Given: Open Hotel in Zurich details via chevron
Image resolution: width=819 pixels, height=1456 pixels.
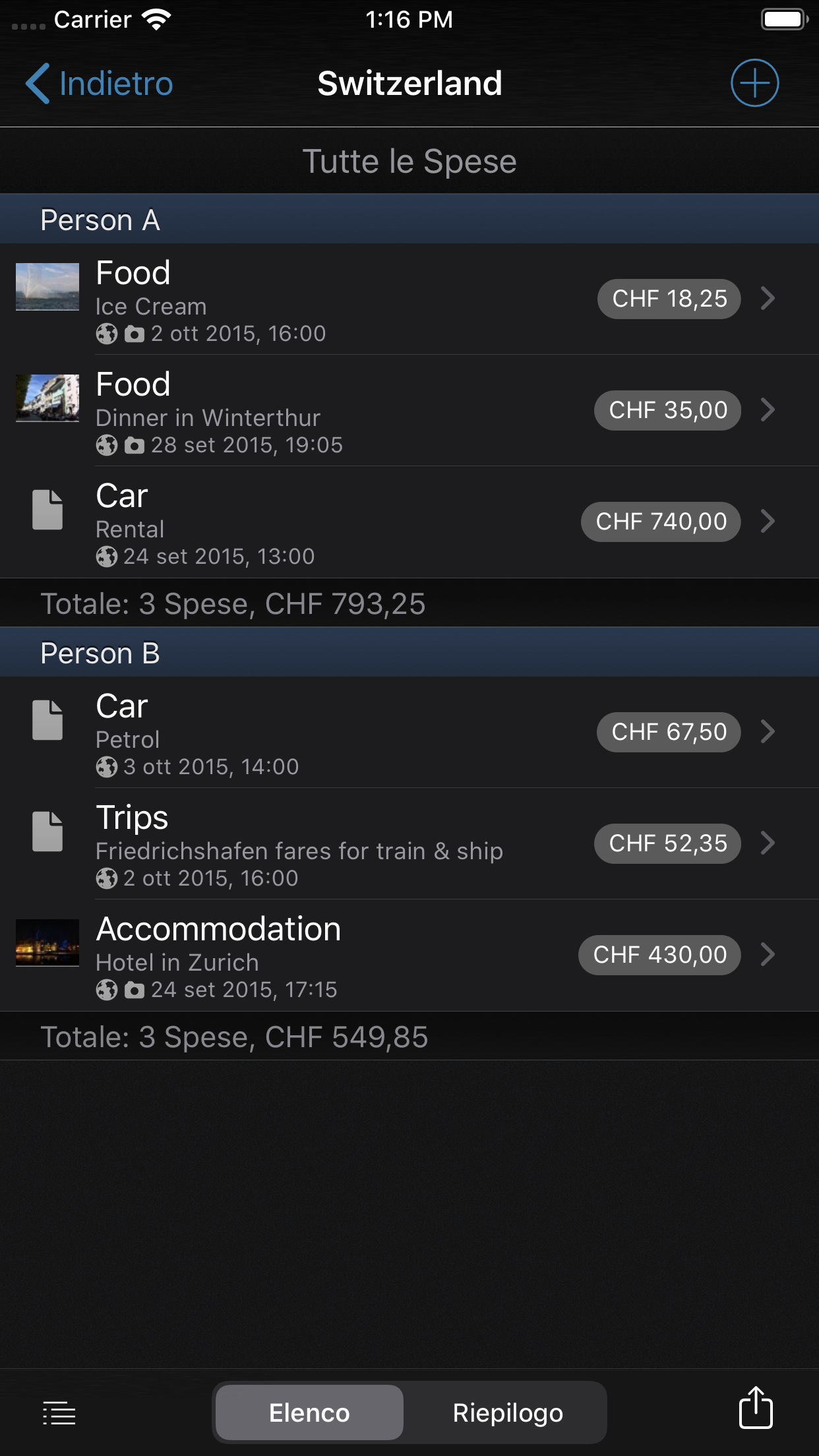Looking at the screenshot, I should click(x=768, y=954).
